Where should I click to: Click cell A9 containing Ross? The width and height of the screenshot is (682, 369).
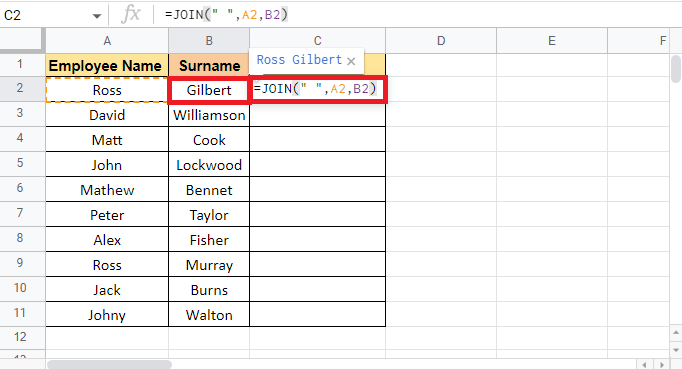tap(107, 265)
